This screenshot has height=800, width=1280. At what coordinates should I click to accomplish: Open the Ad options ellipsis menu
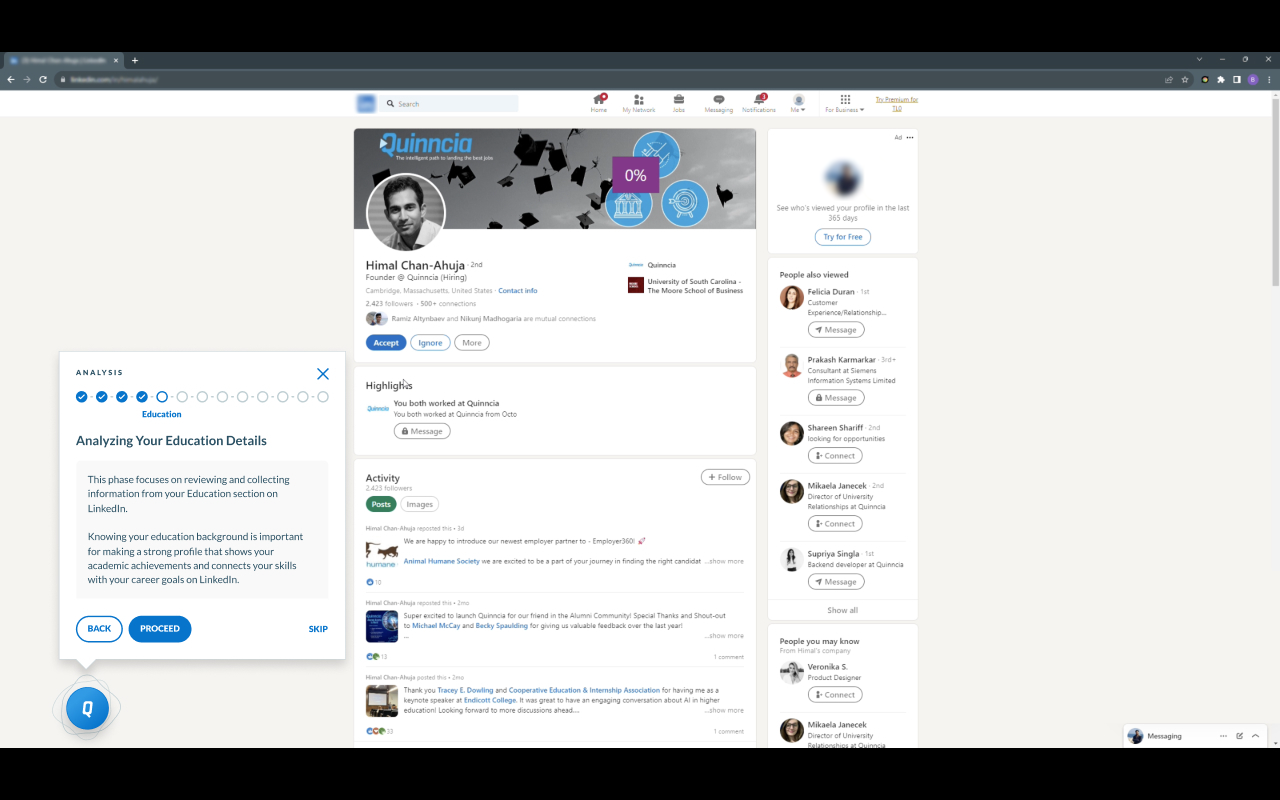(909, 137)
